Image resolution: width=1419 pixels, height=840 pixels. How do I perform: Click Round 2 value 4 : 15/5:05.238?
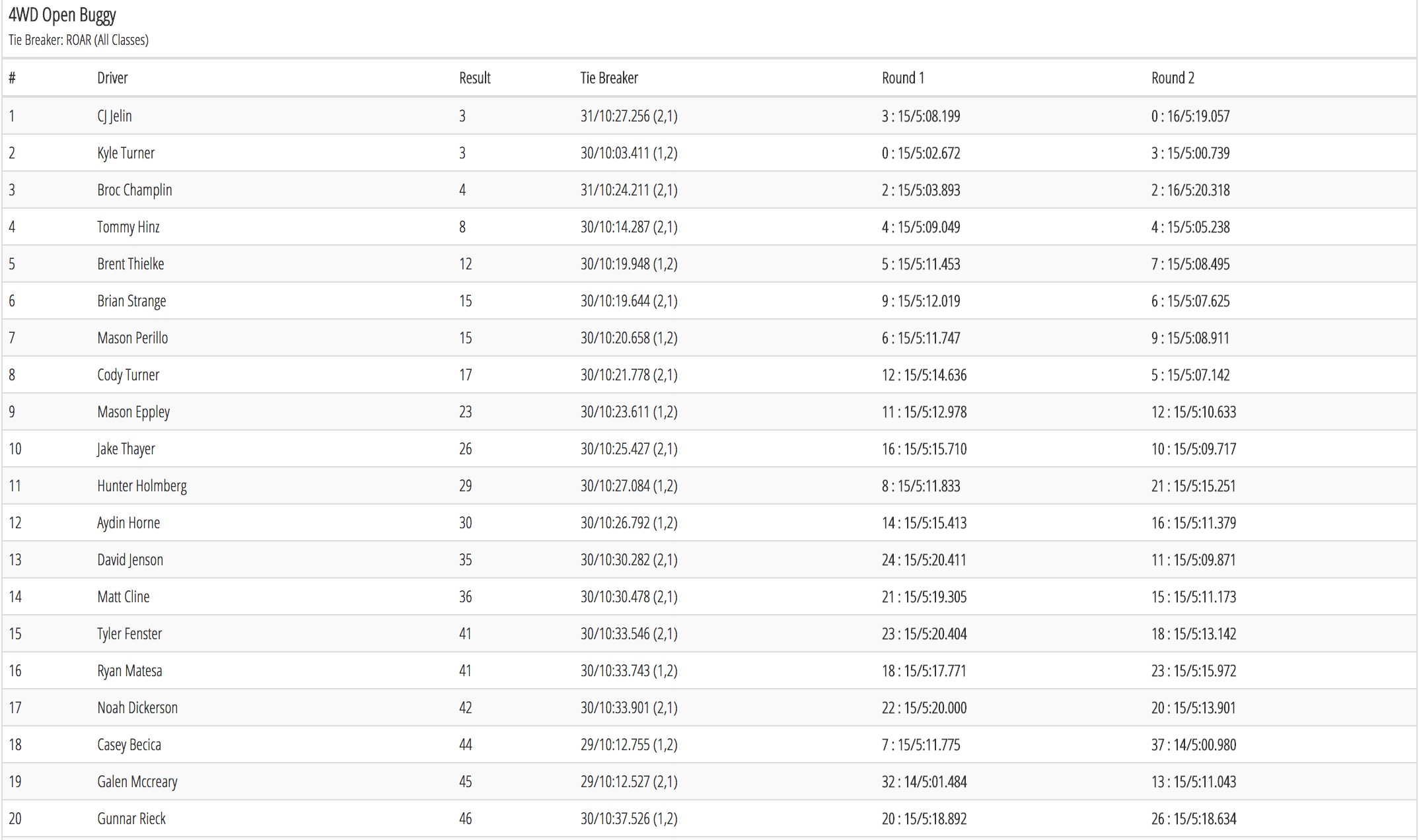coord(1190,227)
